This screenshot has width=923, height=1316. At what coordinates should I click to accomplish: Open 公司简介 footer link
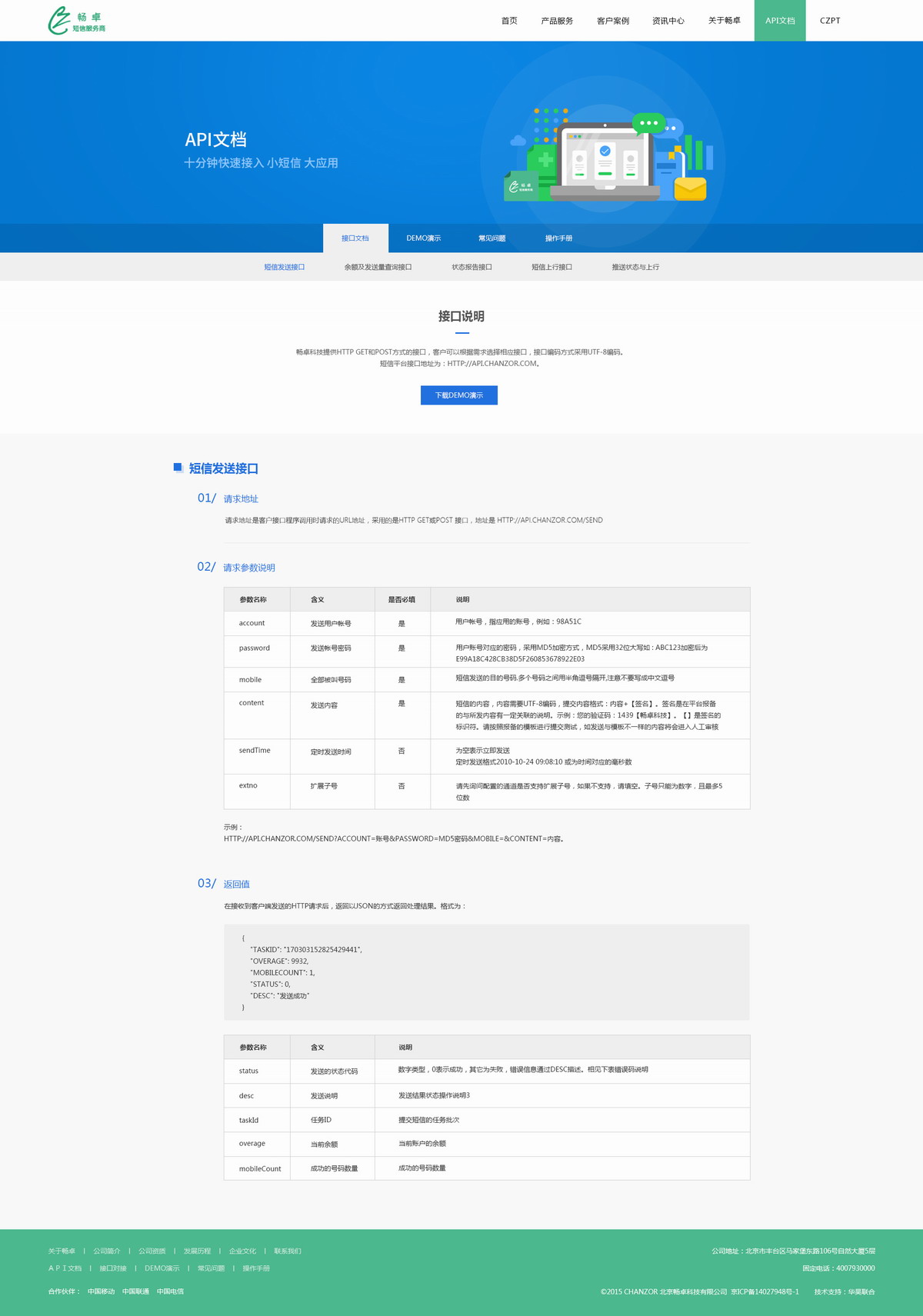tap(107, 1251)
